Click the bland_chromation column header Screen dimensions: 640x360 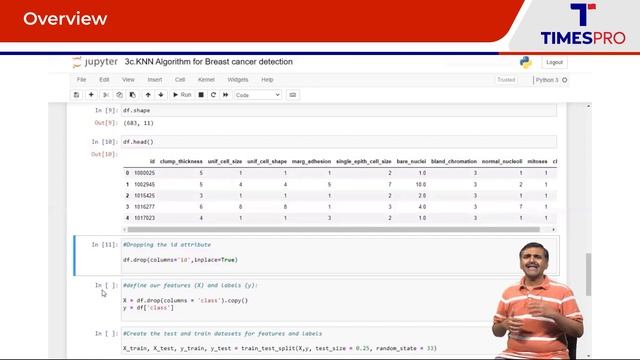click(454, 162)
